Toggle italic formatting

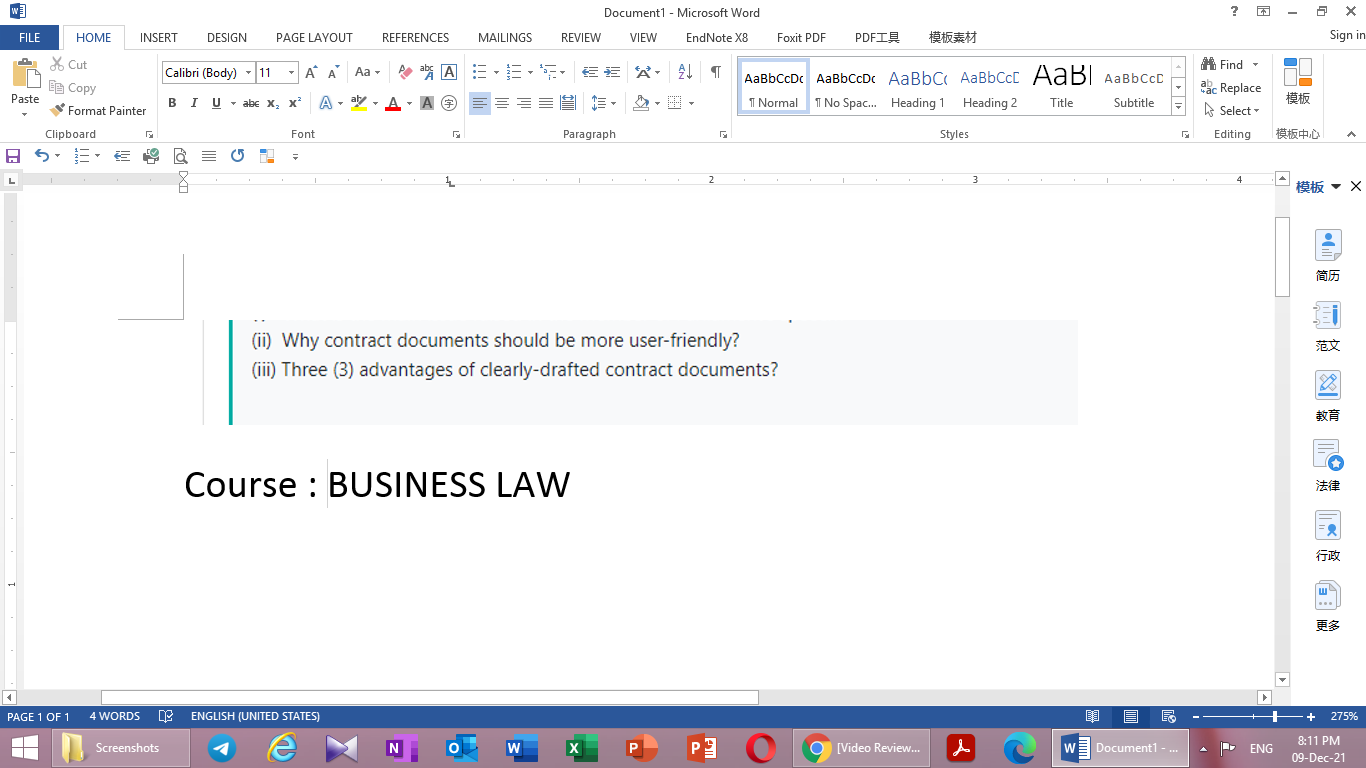click(194, 103)
